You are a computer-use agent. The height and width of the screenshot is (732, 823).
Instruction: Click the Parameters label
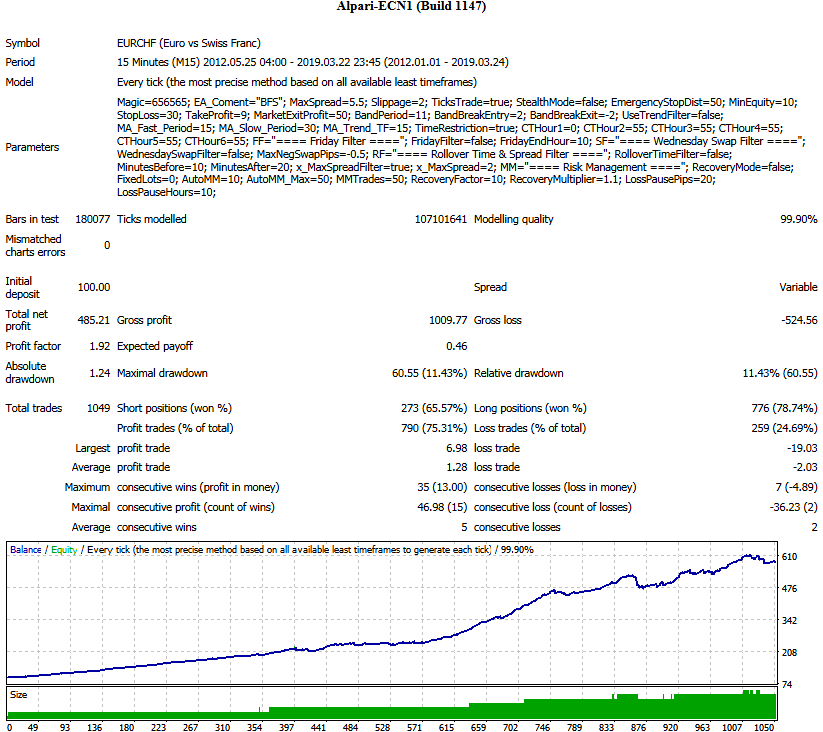(32, 147)
